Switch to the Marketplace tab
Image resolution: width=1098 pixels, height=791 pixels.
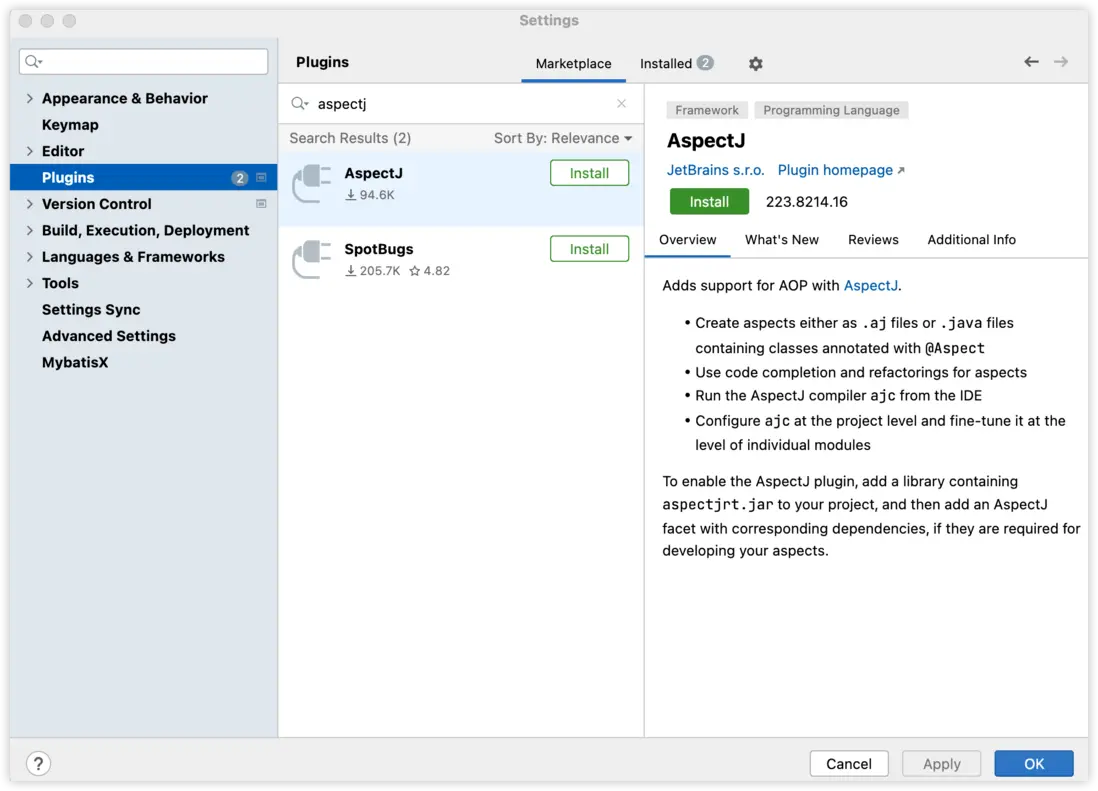click(x=573, y=64)
